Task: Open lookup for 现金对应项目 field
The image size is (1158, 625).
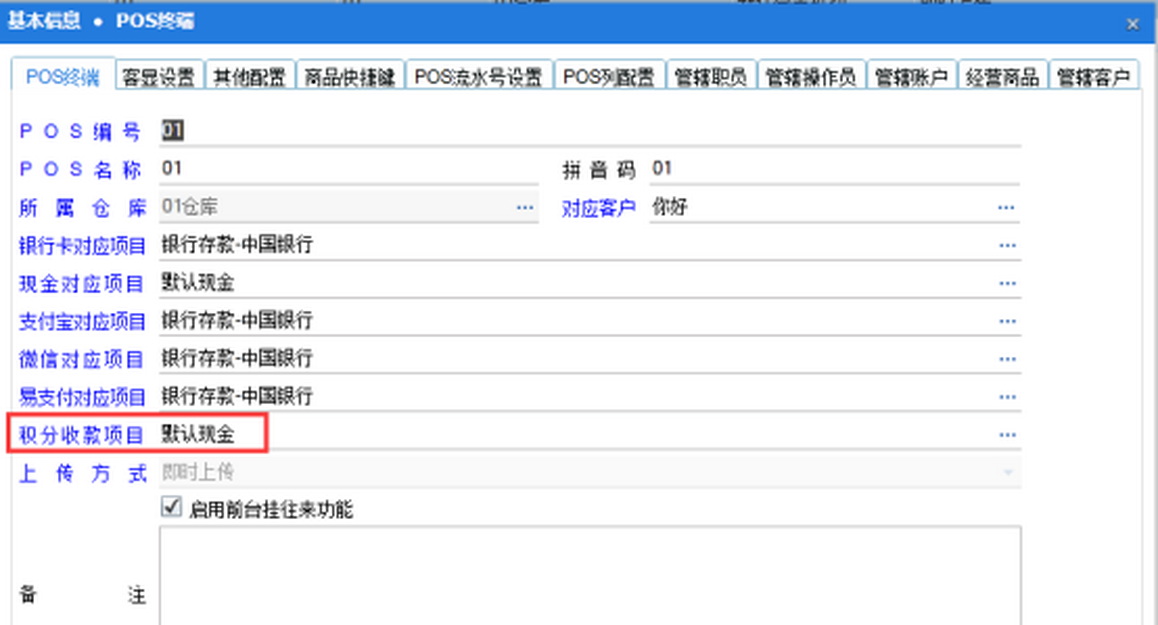Action: pos(1006,283)
